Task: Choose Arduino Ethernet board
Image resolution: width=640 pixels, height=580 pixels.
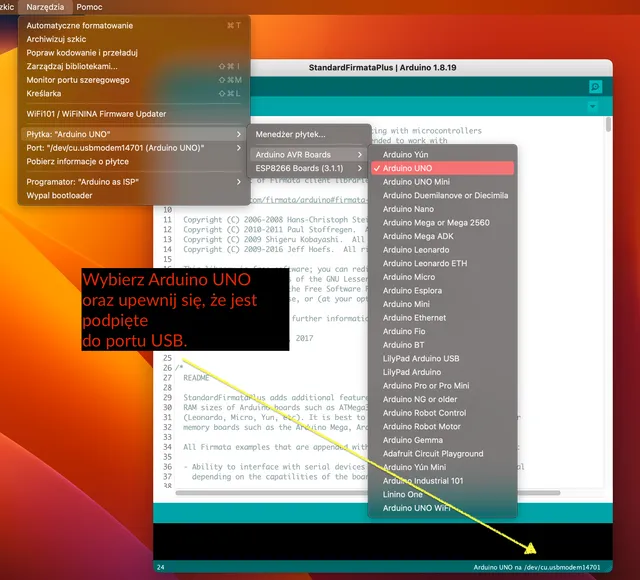Action: pos(442,318)
